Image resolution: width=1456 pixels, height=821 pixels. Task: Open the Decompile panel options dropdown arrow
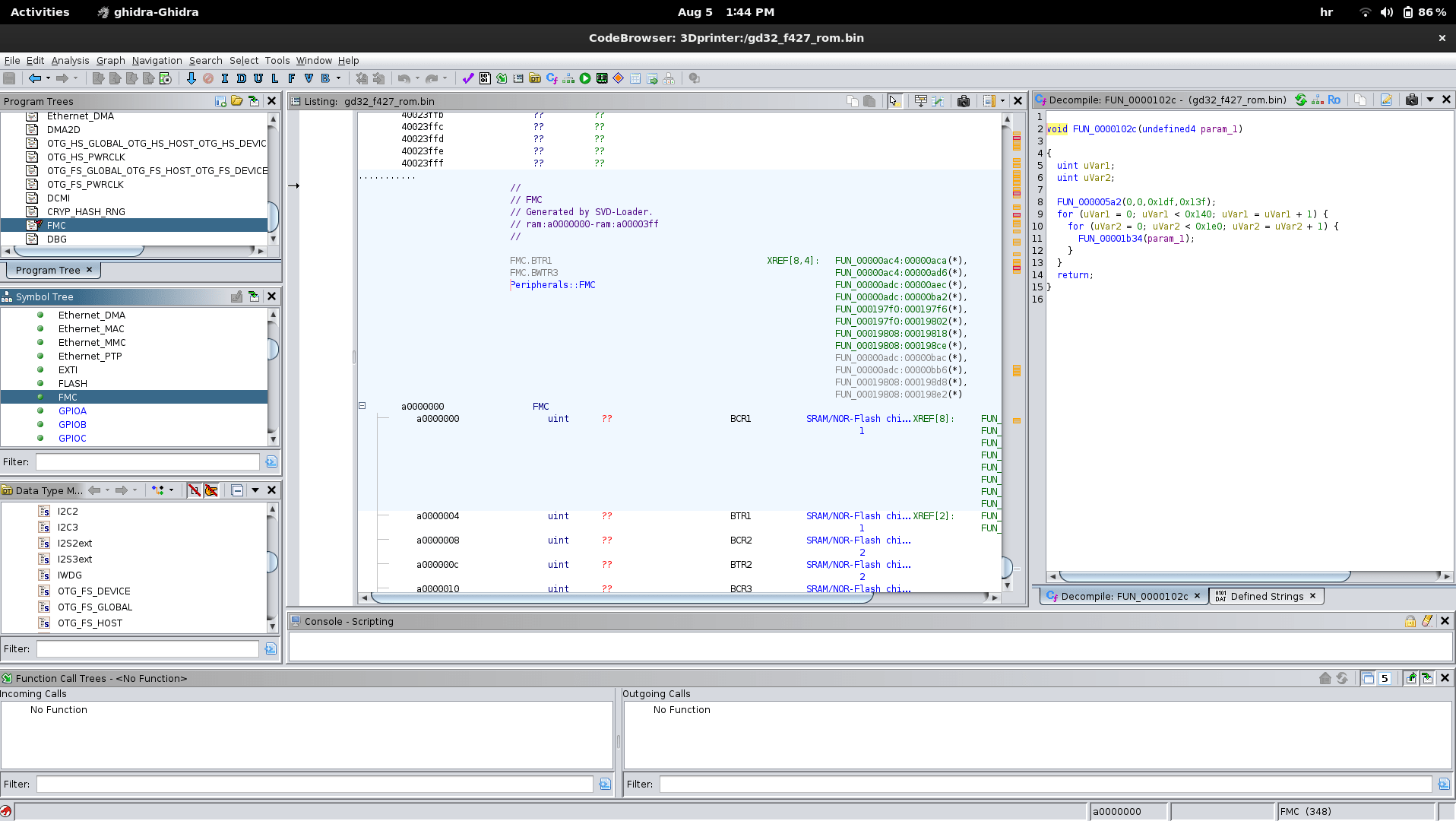coord(1429,100)
